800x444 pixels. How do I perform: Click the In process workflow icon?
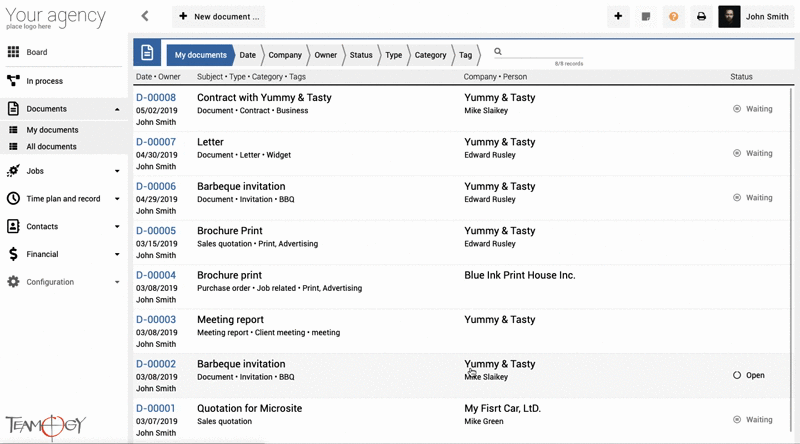tap(13, 81)
